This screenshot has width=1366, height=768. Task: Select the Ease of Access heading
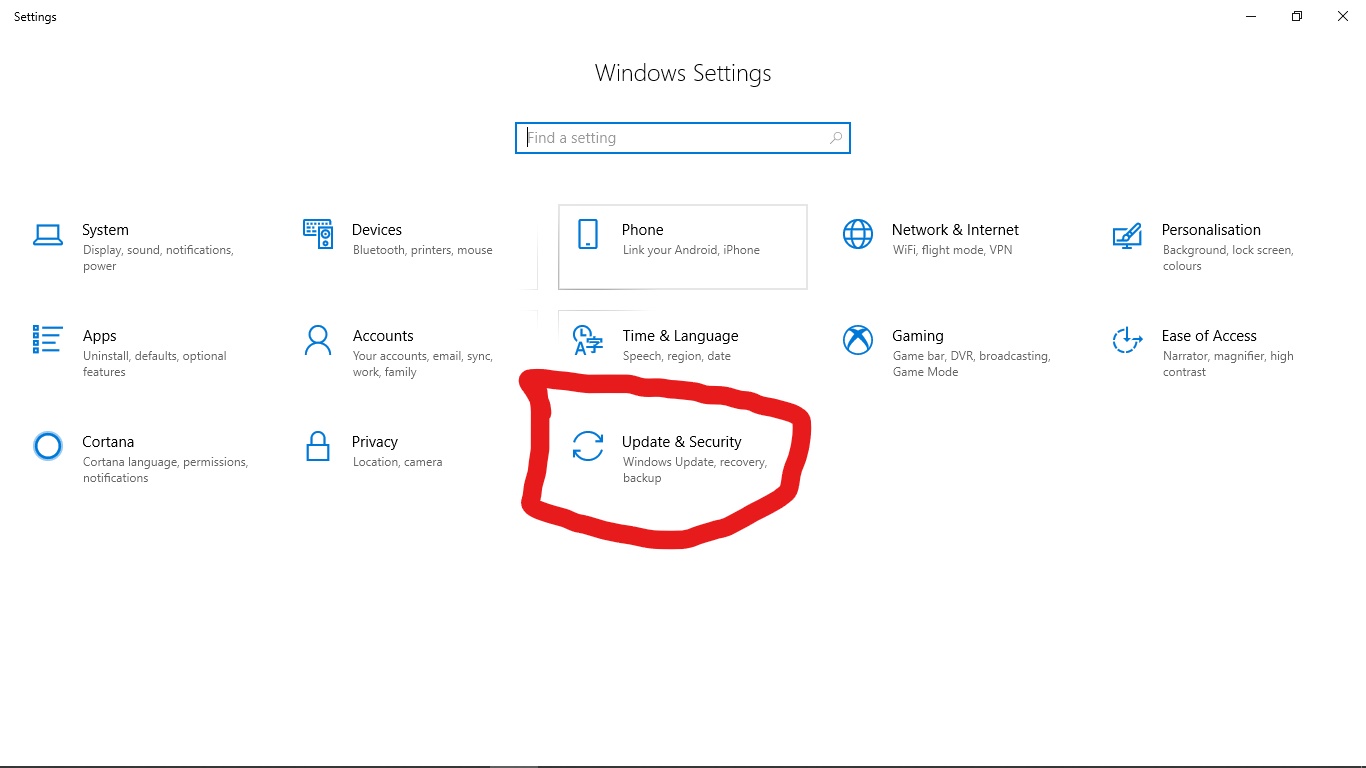[1209, 336]
